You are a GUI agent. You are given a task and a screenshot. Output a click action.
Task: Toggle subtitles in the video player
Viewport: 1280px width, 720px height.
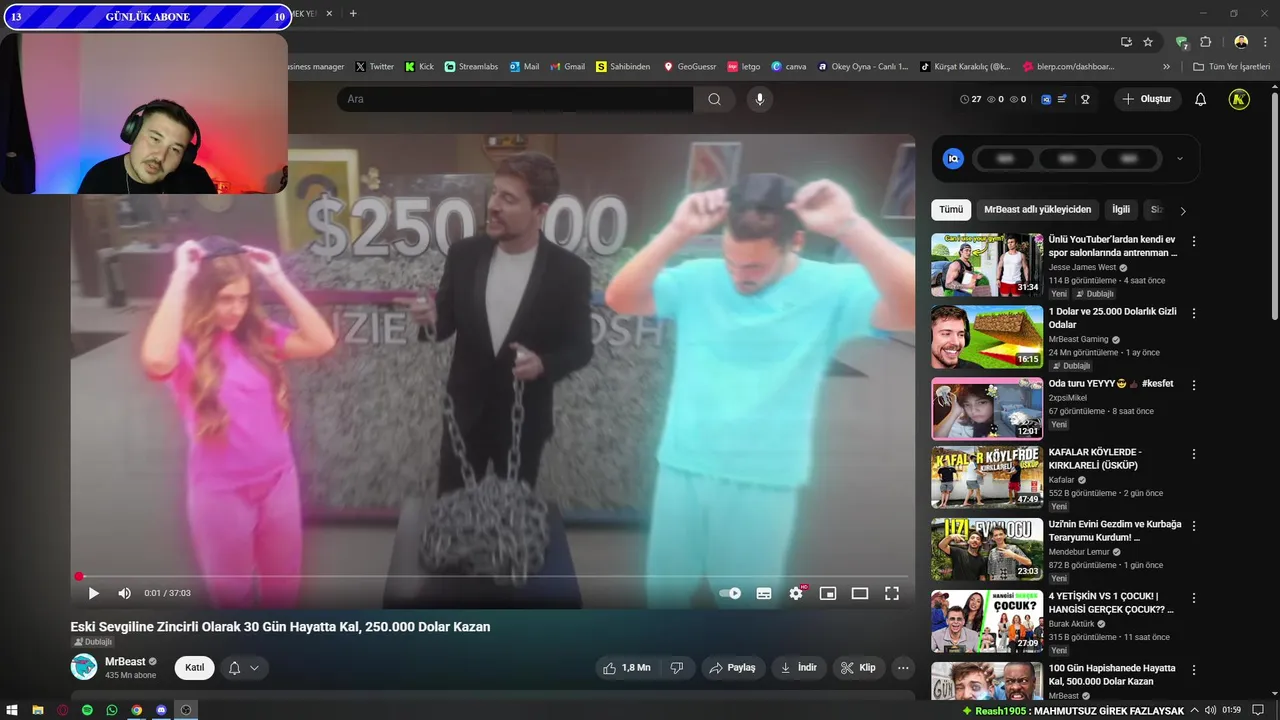[764, 593]
